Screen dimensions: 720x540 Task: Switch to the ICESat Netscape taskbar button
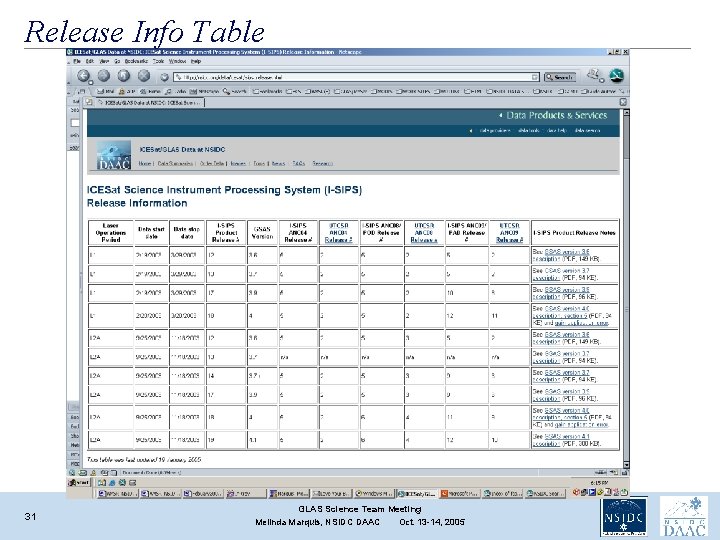point(417,494)
